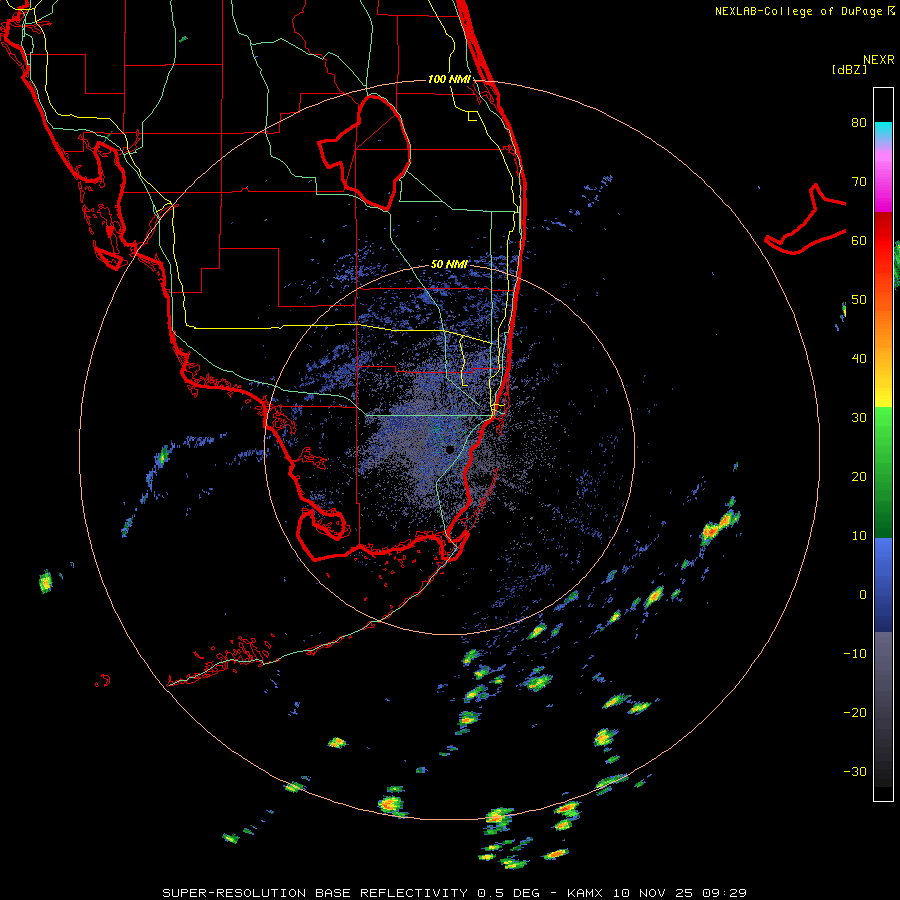The height and width of the screenshot is (900, 900).
Task: Click the 10 dBZ scale label
Action: coord(859,536)
